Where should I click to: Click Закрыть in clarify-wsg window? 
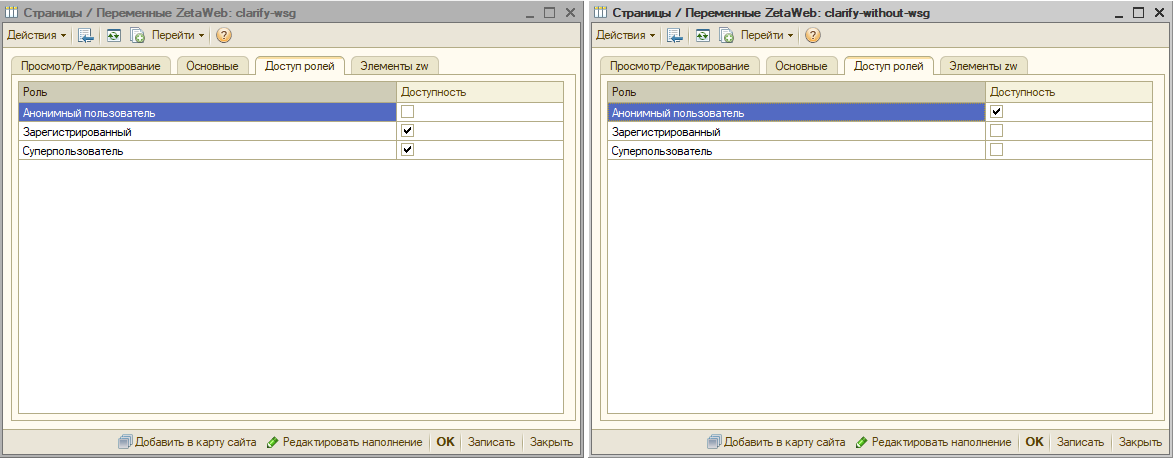coord(551,442)
